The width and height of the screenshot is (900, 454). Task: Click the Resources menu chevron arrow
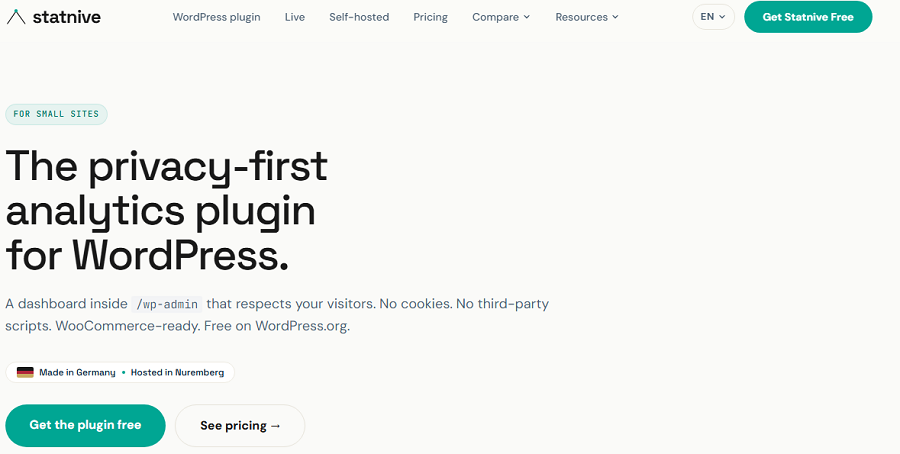pyautogui.click(x=615, y=17)
